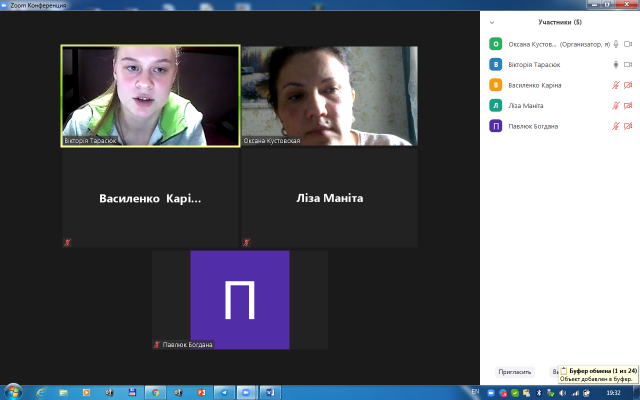
Task: Select the Василенко Карі... tile
Action: tap(150, 198)
